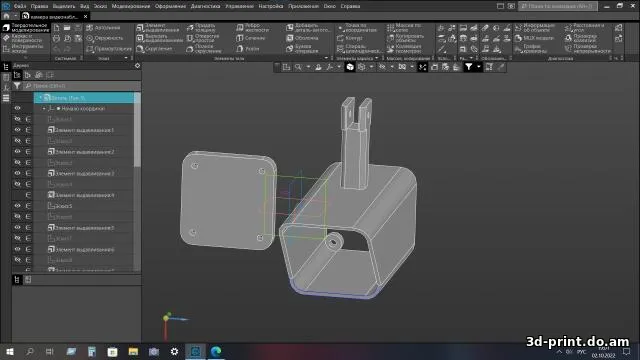
Task: Click the Точка по координатам tool
Action: (x=357, y=28)
